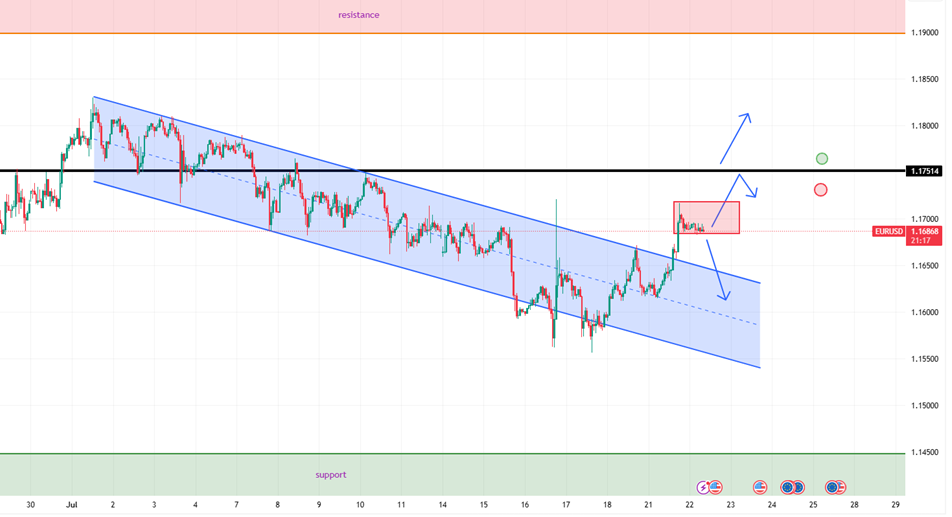The image size is (952, 517).
Task: Click date 30 on the time axis
Action: (30, 505)
